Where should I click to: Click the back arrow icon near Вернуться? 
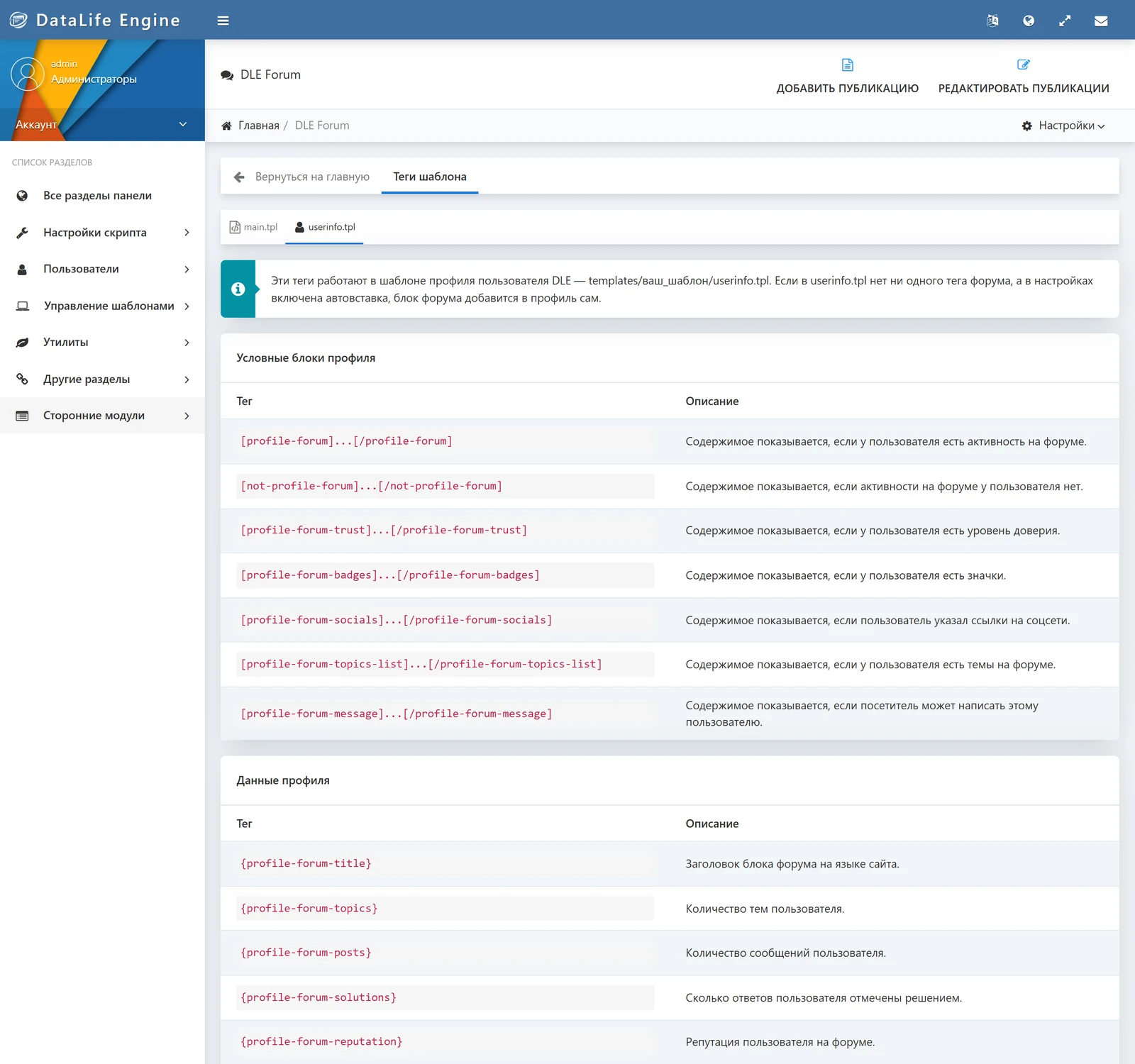click(x=239, y=177)
